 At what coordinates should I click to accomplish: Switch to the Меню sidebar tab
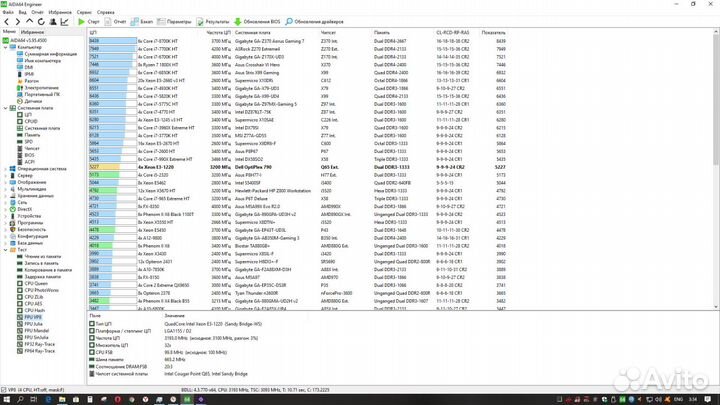pyautogui.click(x=9, y=32)
